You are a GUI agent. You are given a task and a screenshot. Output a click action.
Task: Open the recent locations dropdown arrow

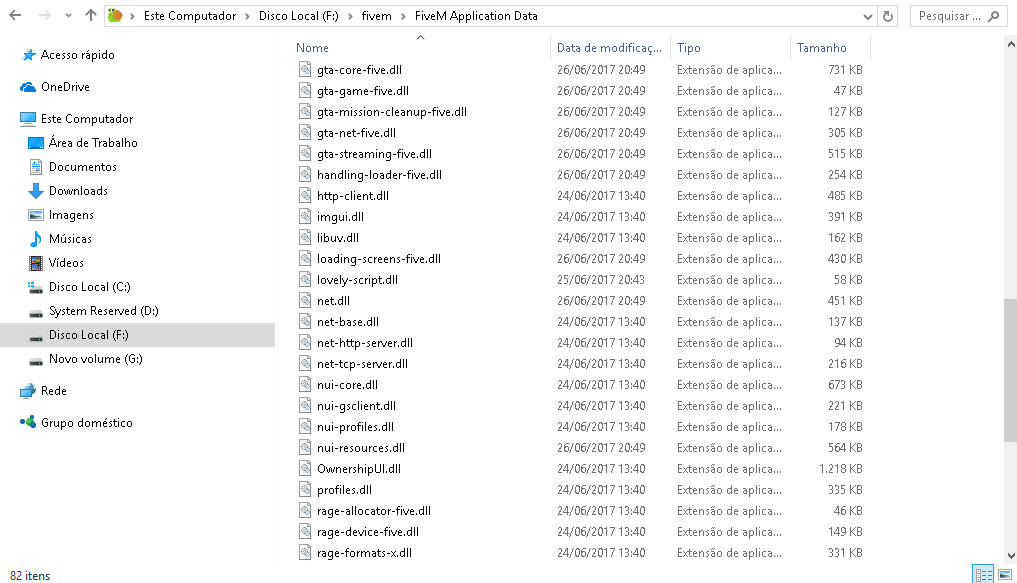click(68, 16)
